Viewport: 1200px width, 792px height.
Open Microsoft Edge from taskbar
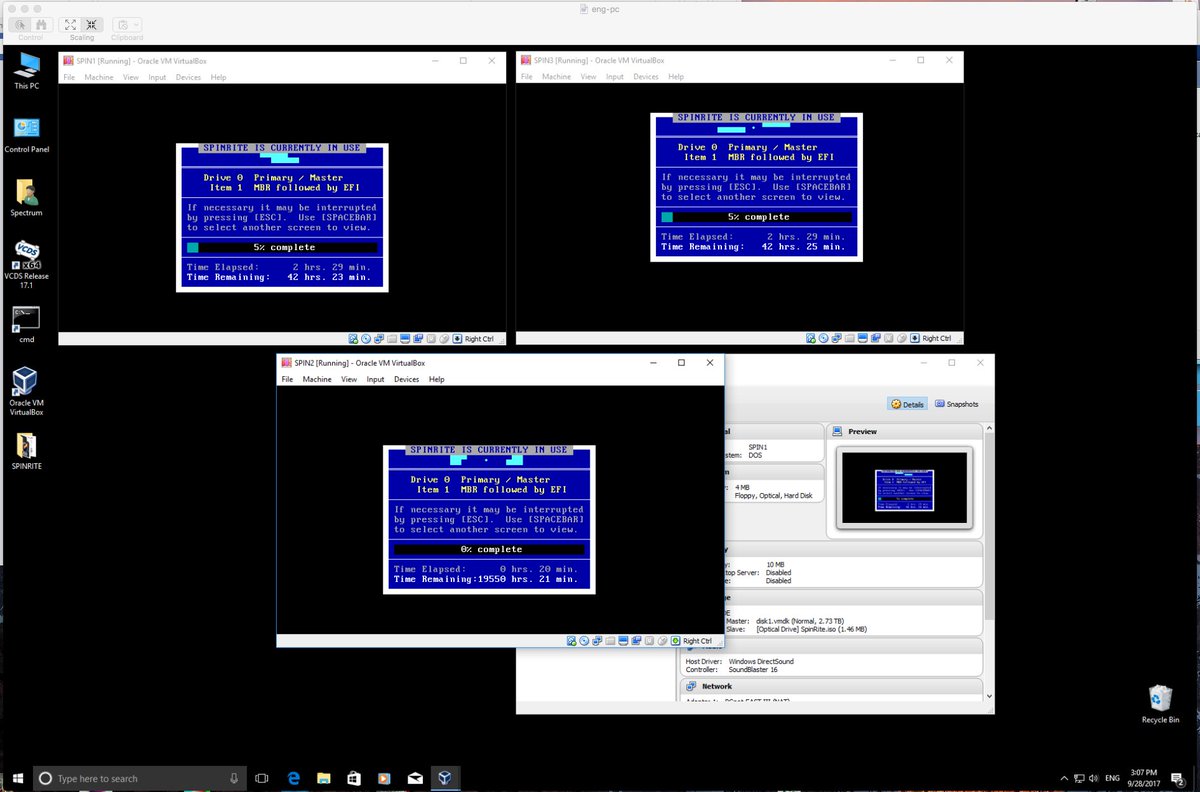[x=295, y=777]
